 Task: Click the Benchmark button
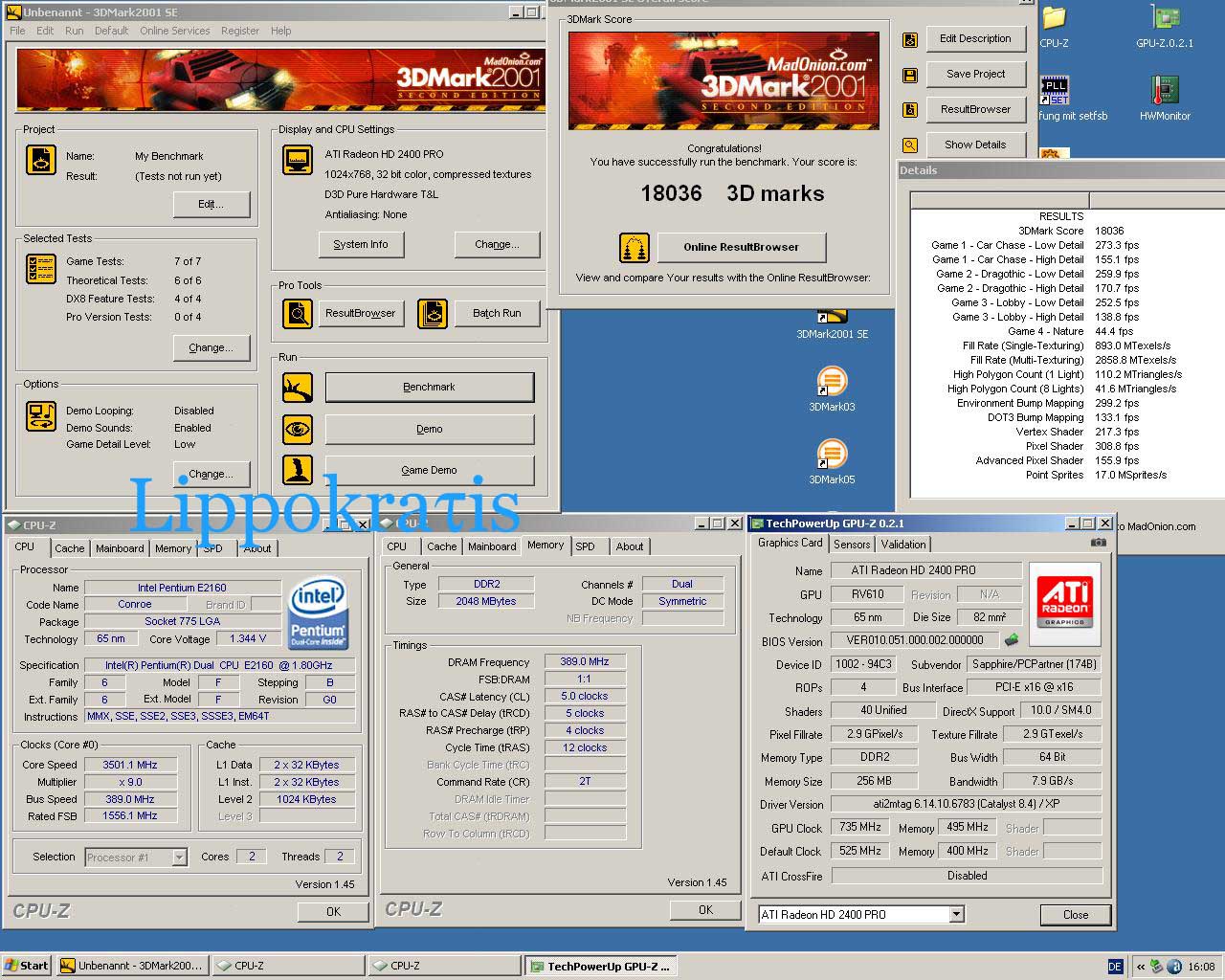click(x=430, y=388)
